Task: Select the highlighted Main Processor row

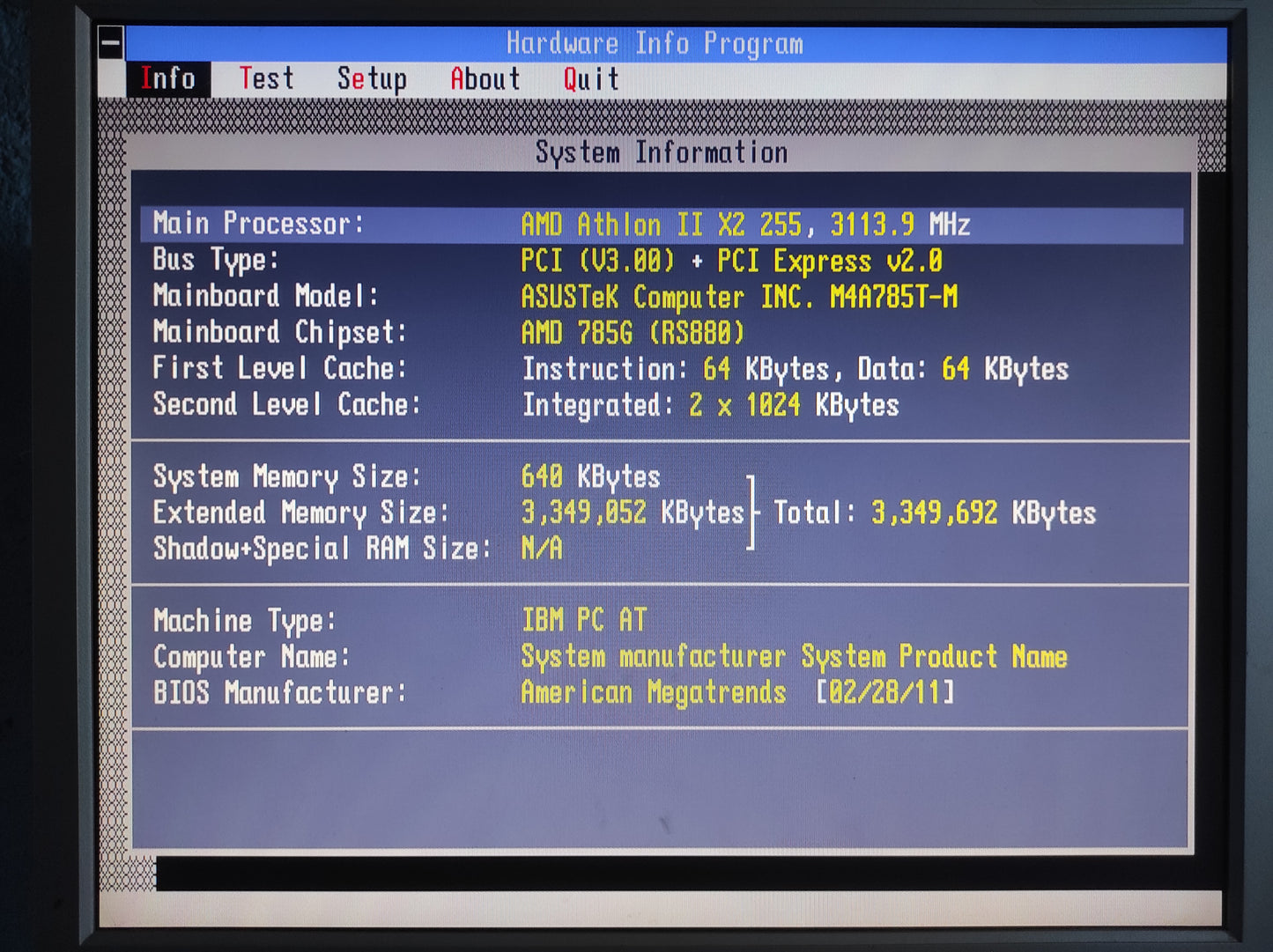Action: (x=661, y=225)
